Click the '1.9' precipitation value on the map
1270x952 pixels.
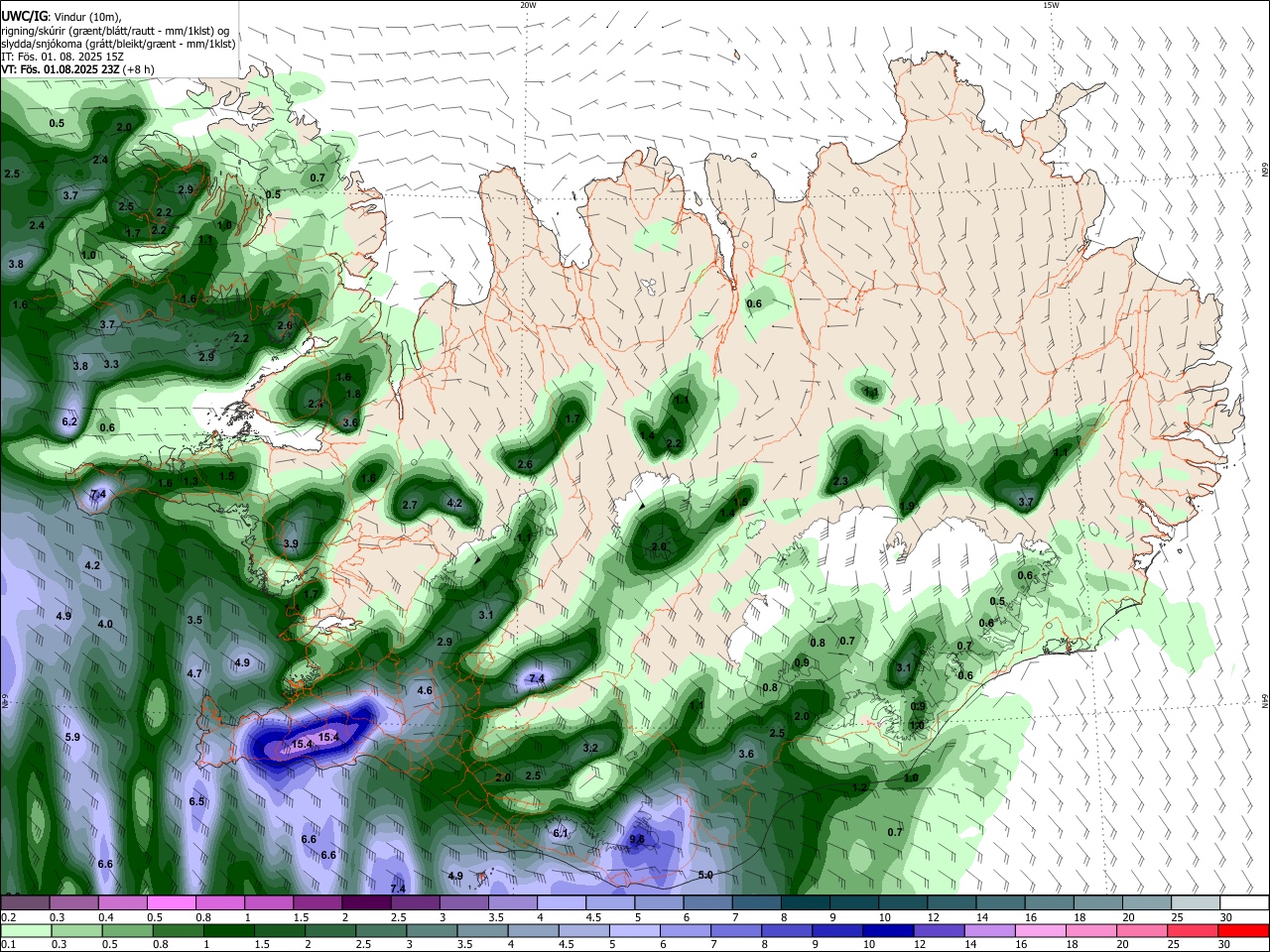[x=907, y=507]
